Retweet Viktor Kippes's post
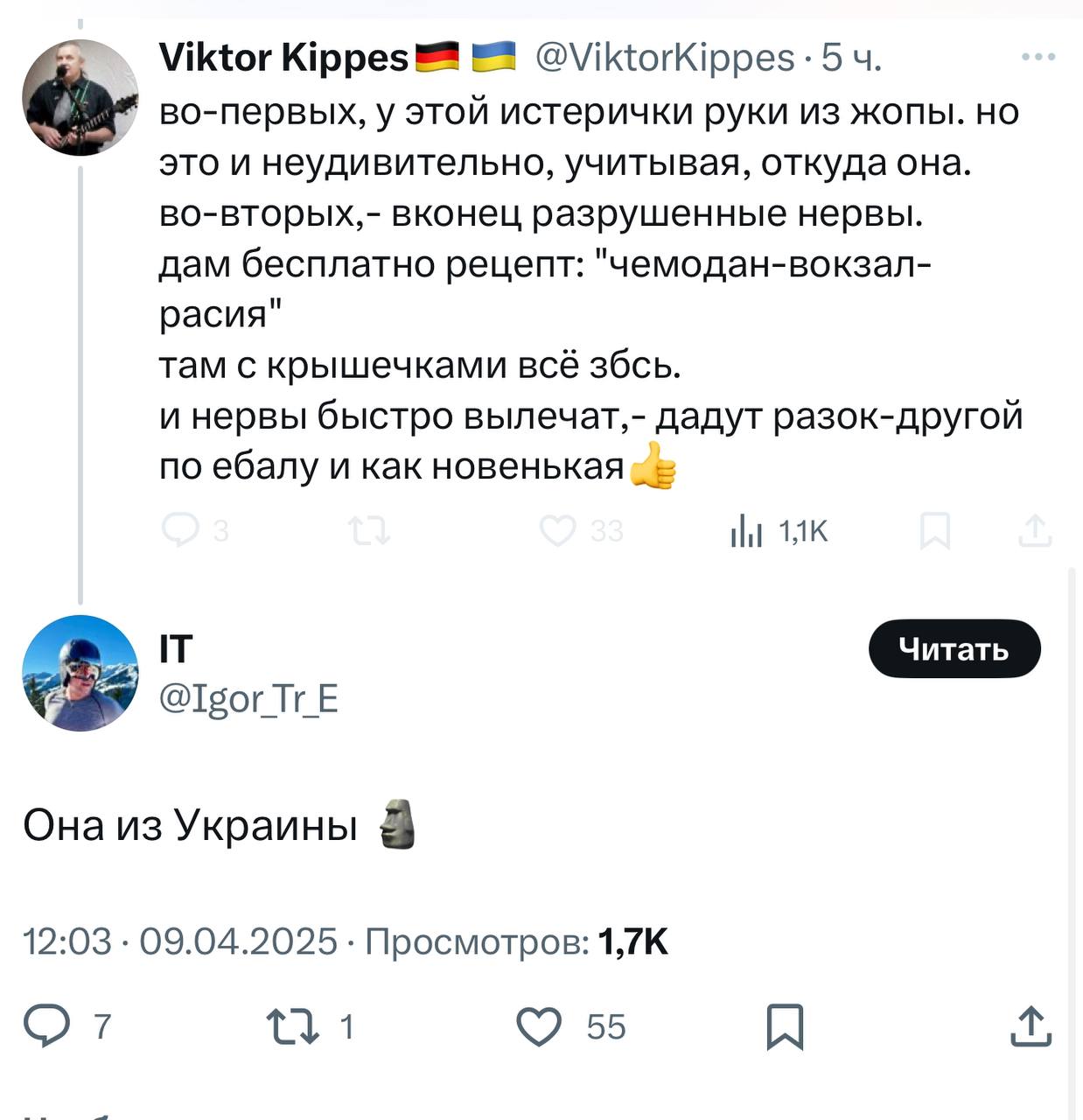The width and height of the screenshot is (1083, 1120). pyautogui.click(x=369, y=530)
